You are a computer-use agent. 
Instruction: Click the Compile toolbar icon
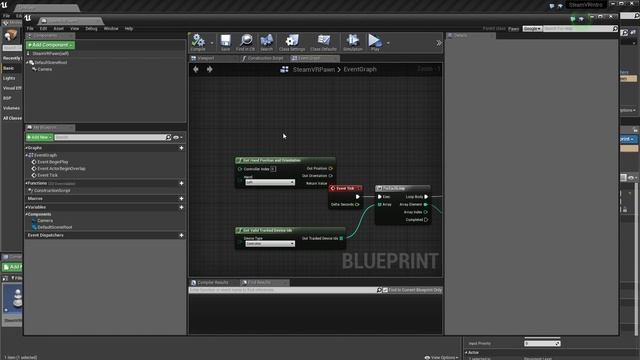tap(198, 42)
